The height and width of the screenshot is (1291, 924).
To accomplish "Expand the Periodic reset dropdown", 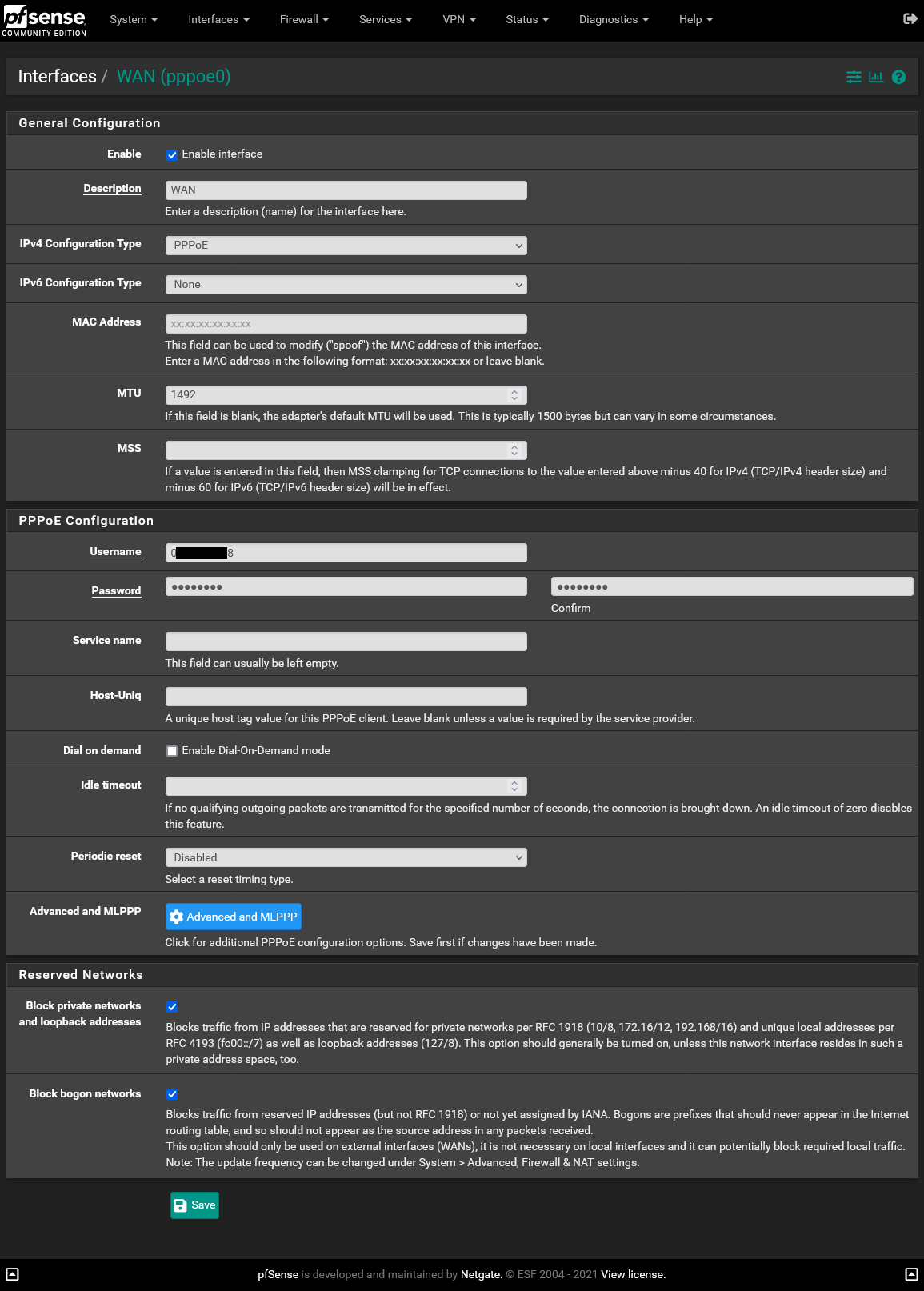I will click(346, 857).
